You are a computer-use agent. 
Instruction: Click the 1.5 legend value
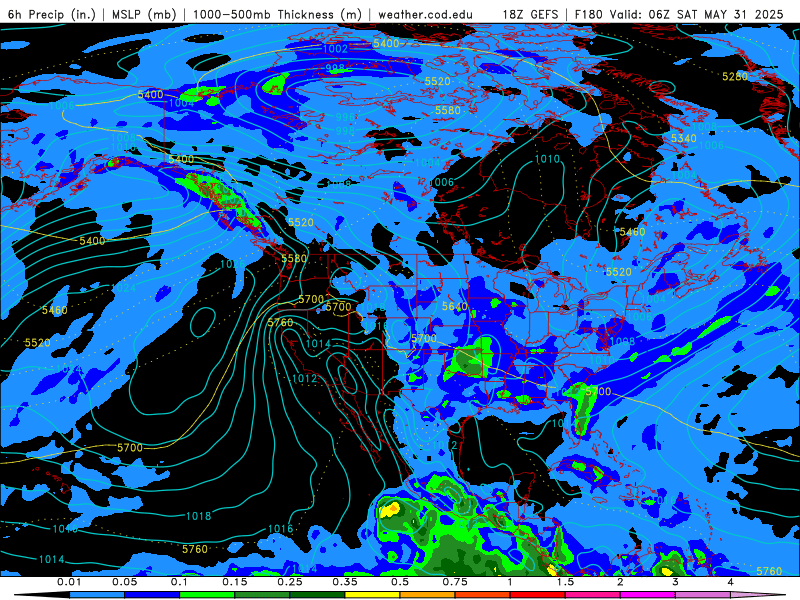pos(565,582)
